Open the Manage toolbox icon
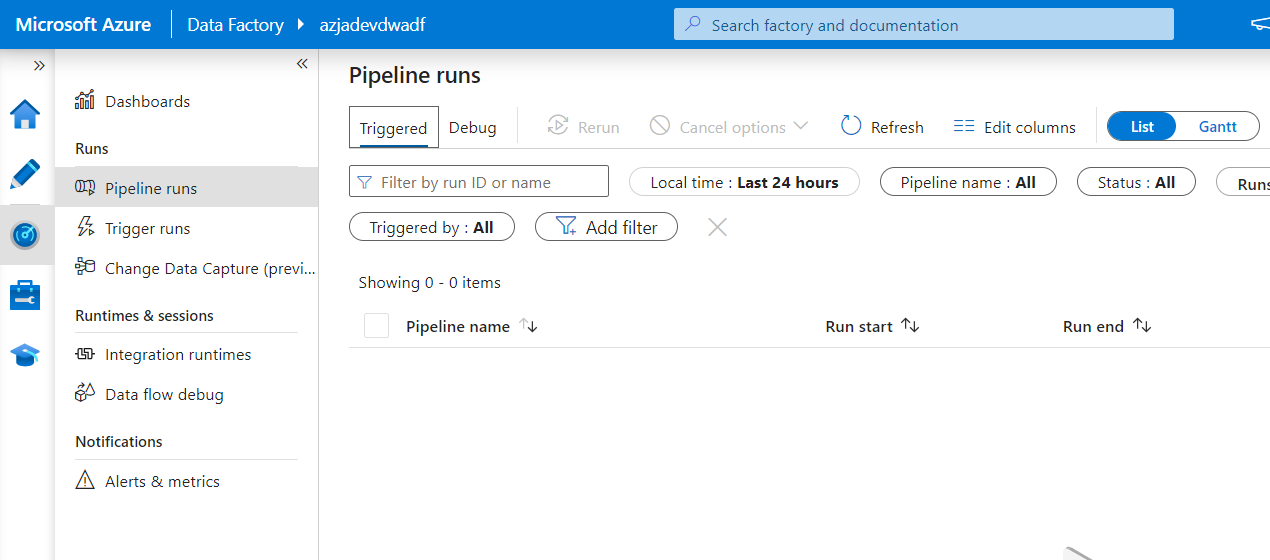The height and width of the screenshot is (560, 1270). pyautogui.click(x=25, y=295)
